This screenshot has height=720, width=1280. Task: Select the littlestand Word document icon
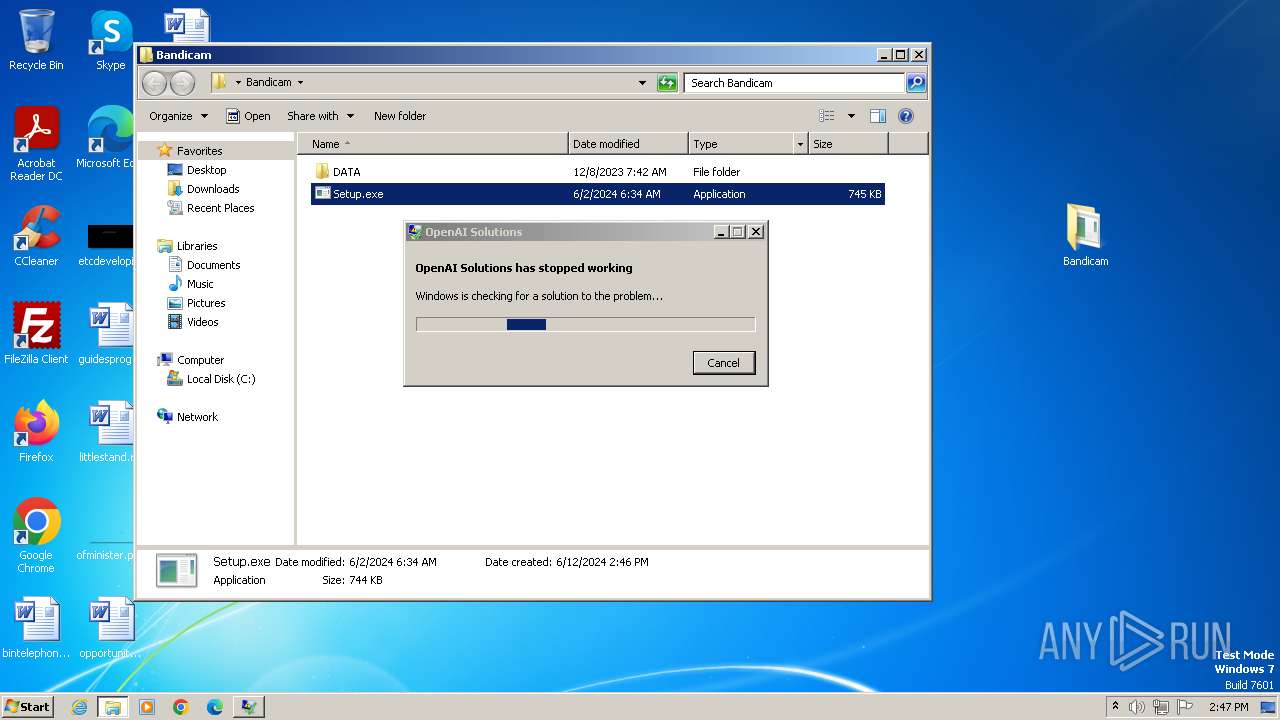(108, 432)
